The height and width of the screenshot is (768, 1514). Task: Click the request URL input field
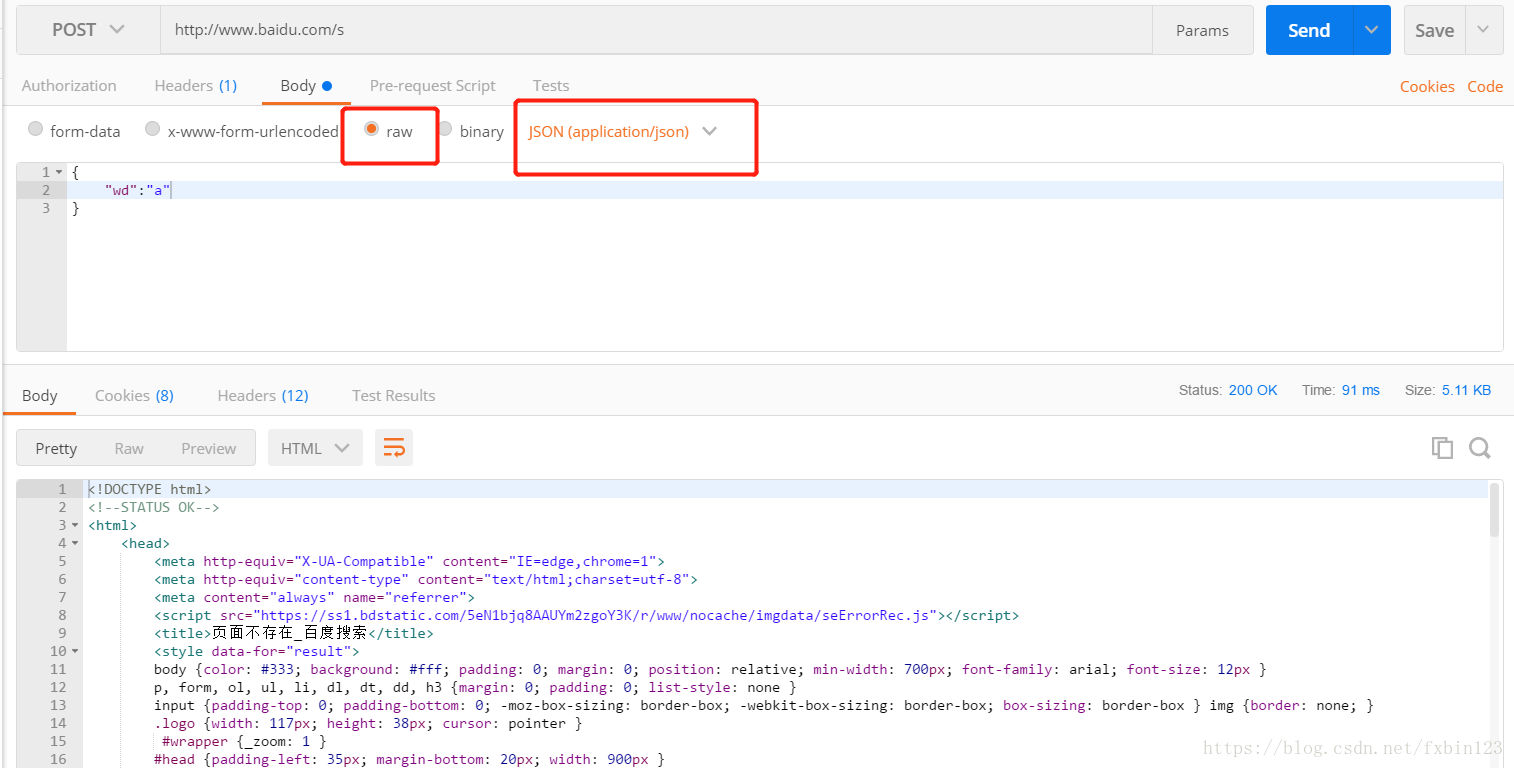pos(655,30)
